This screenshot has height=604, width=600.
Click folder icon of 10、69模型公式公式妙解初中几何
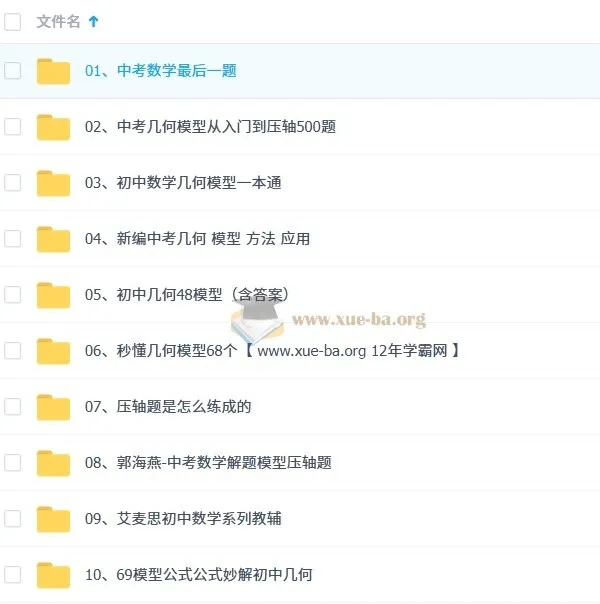click(x=54, y=575)
